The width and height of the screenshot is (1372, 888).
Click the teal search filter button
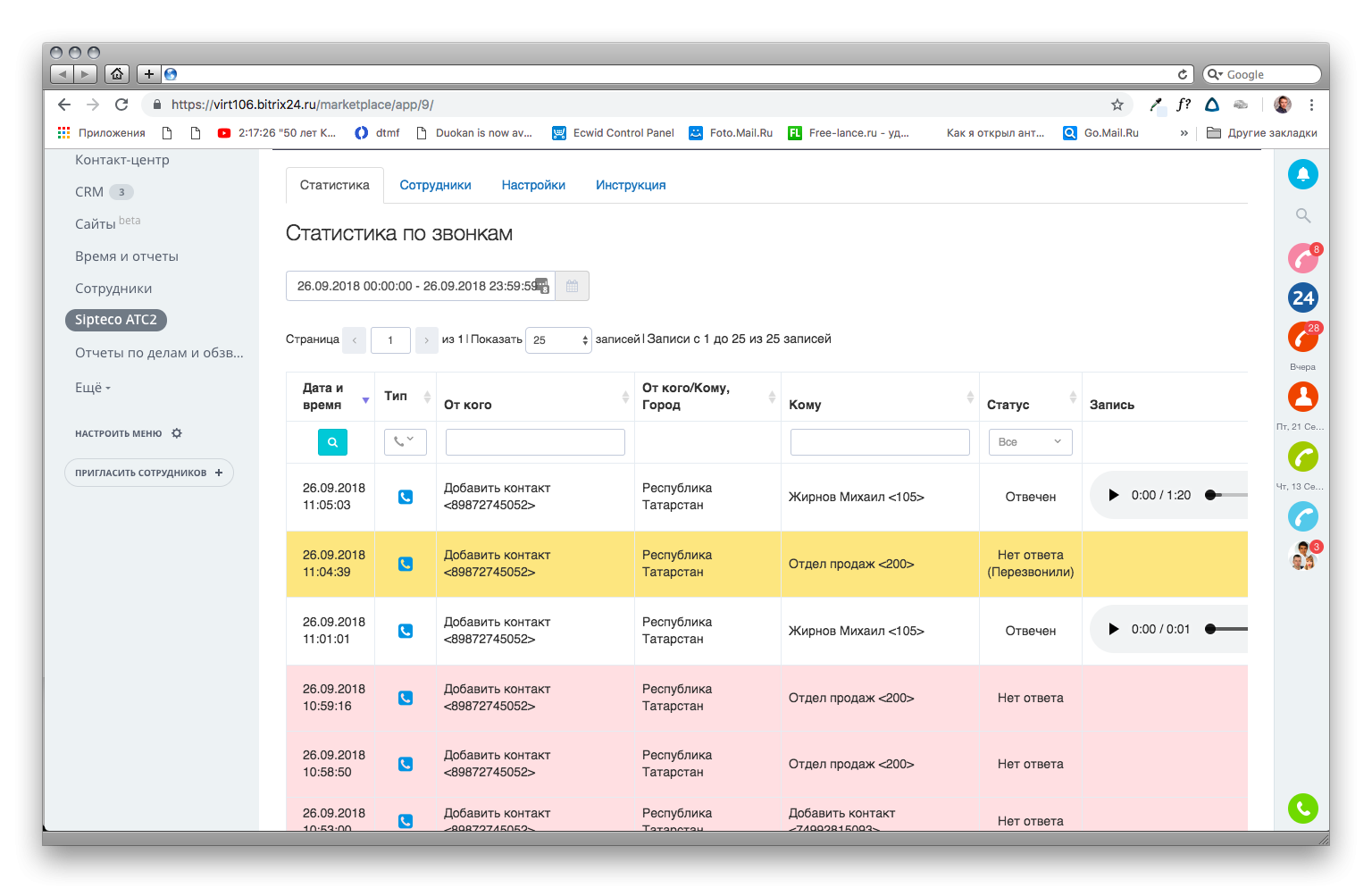[x=332, y=442]
